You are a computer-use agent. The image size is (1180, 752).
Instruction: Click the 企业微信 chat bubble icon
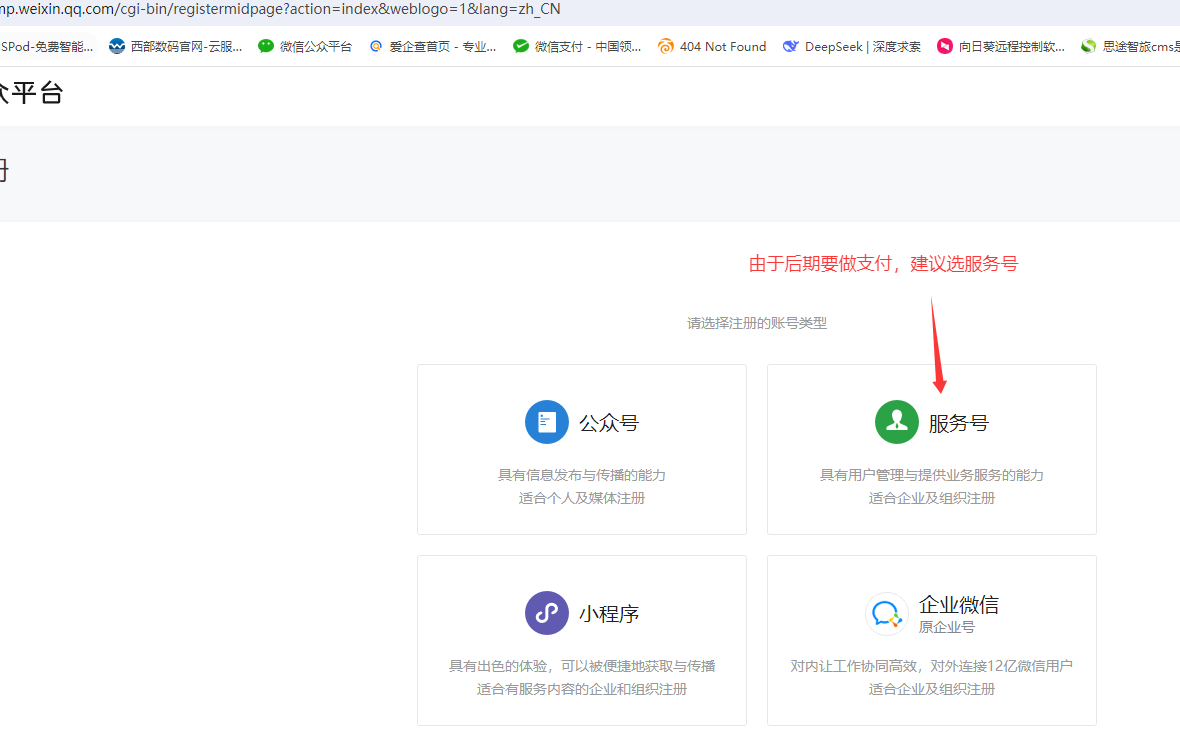pos(886,613)
